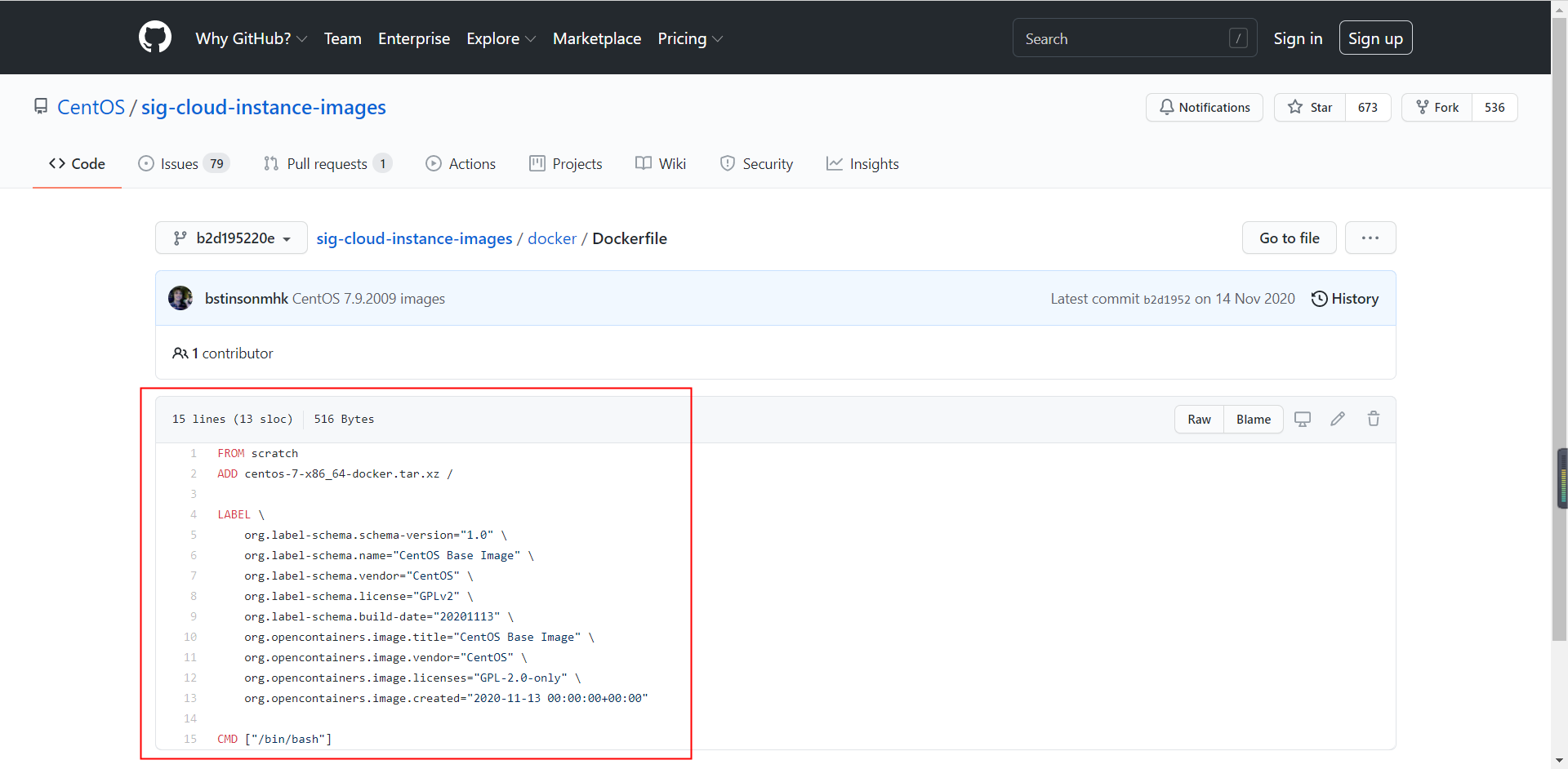Viewport: 1568px width, 769px height.
Task: Switch to the Issues tab
Action: pos(184,163)
